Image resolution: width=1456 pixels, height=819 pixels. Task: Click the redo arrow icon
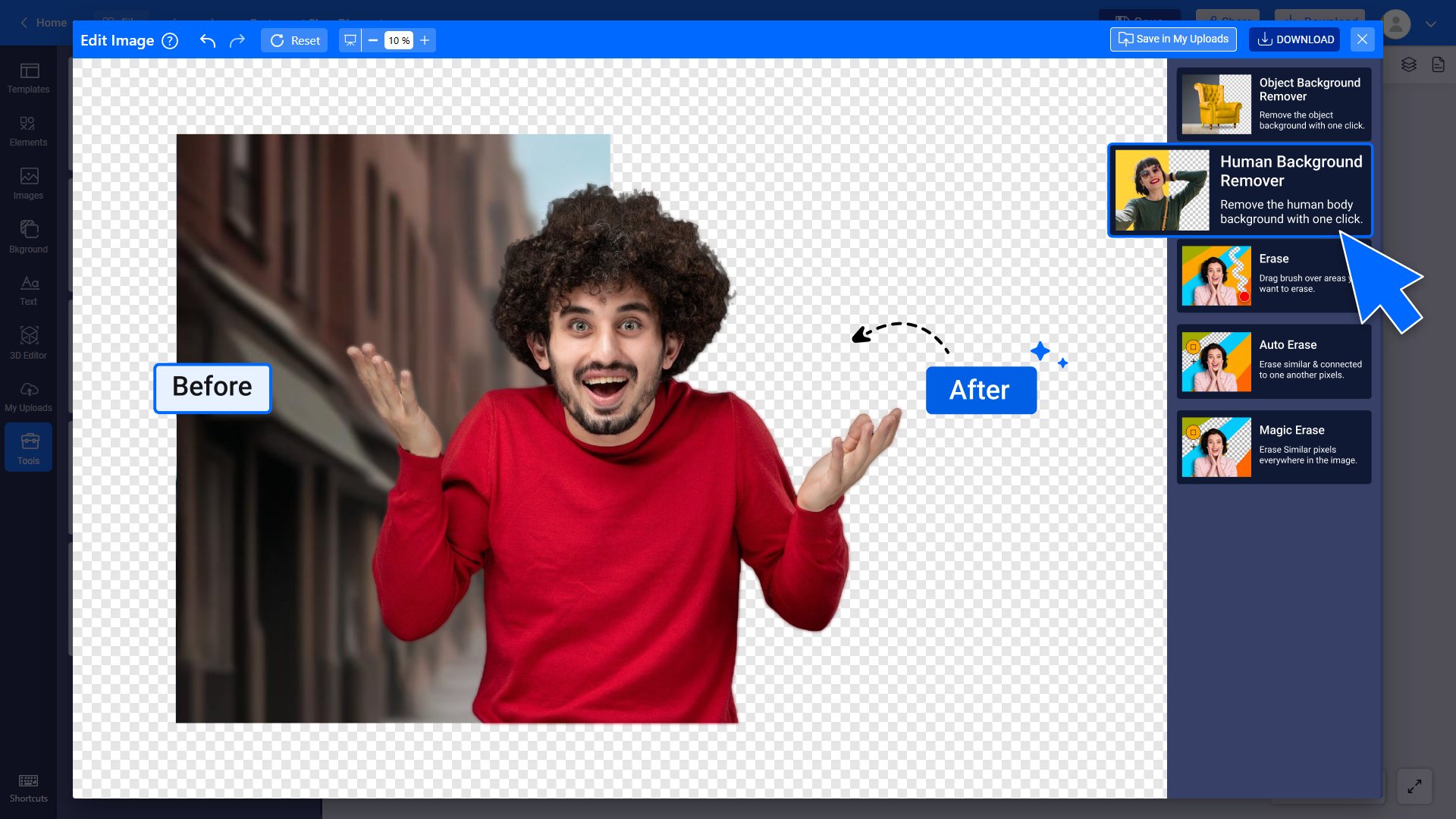pyautogui.click(x=237, y=40)
